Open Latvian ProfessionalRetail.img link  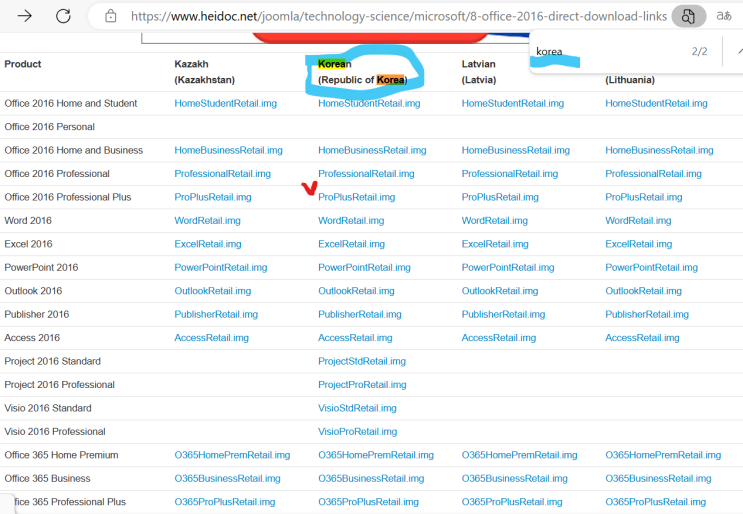[510, 174]
